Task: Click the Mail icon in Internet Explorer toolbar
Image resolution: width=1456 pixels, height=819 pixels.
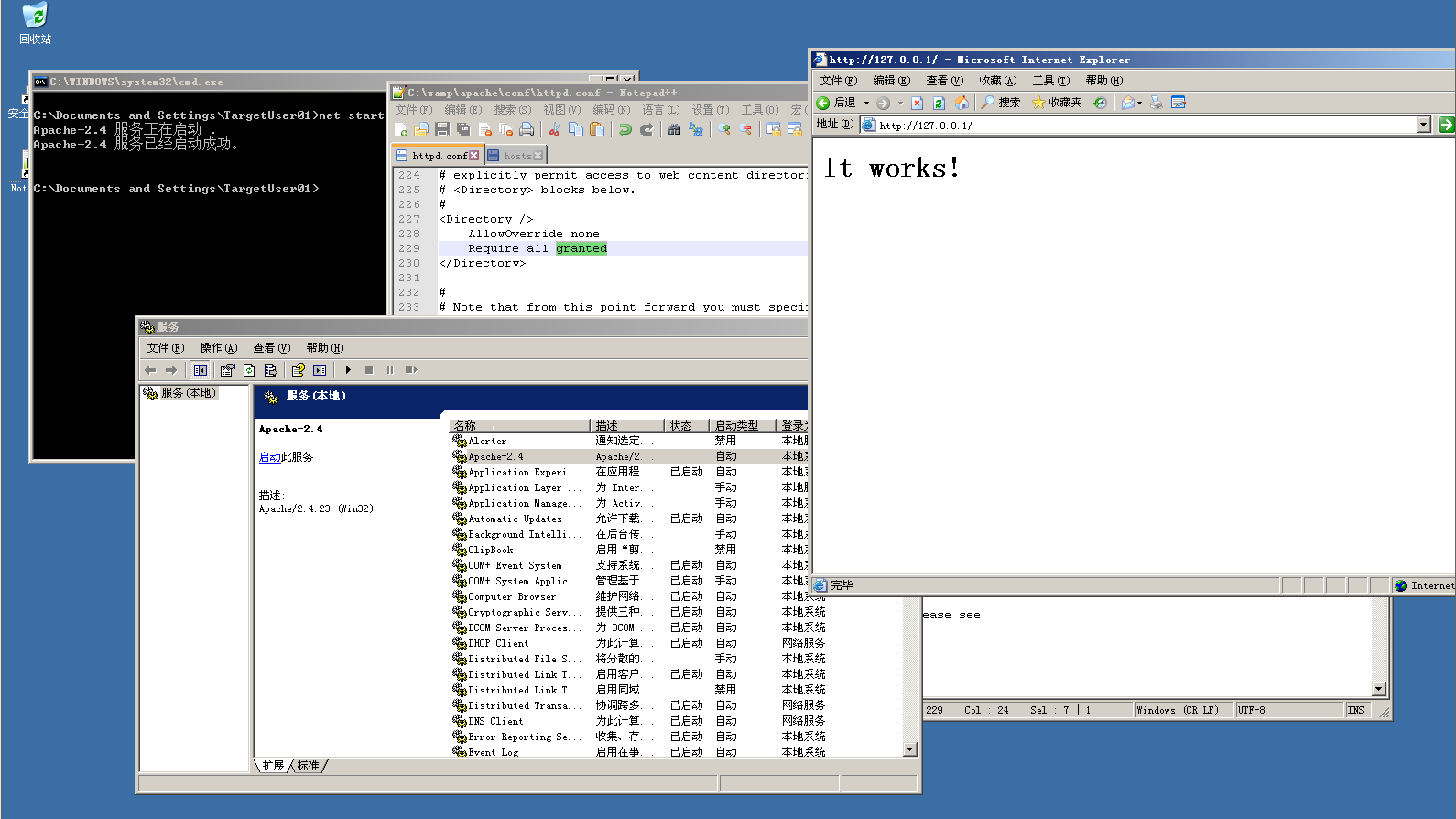Action: click(1128, 103)
